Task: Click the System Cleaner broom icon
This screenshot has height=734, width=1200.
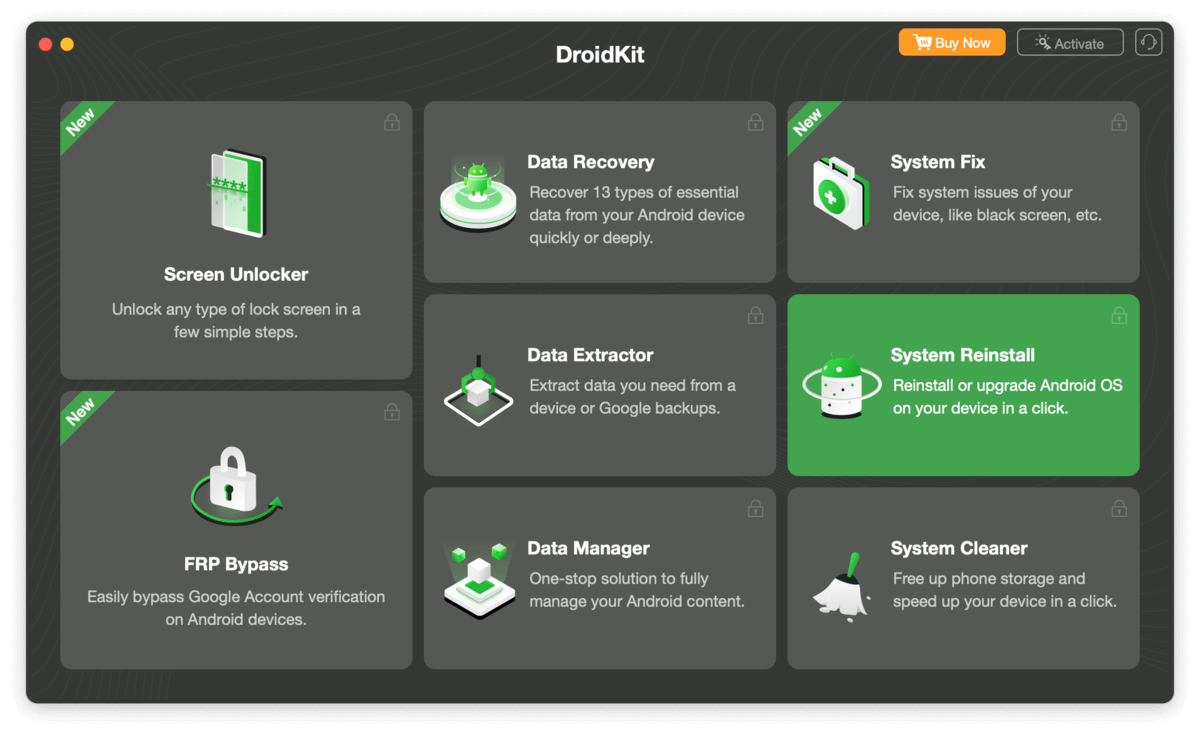Action: coord(841,585)
